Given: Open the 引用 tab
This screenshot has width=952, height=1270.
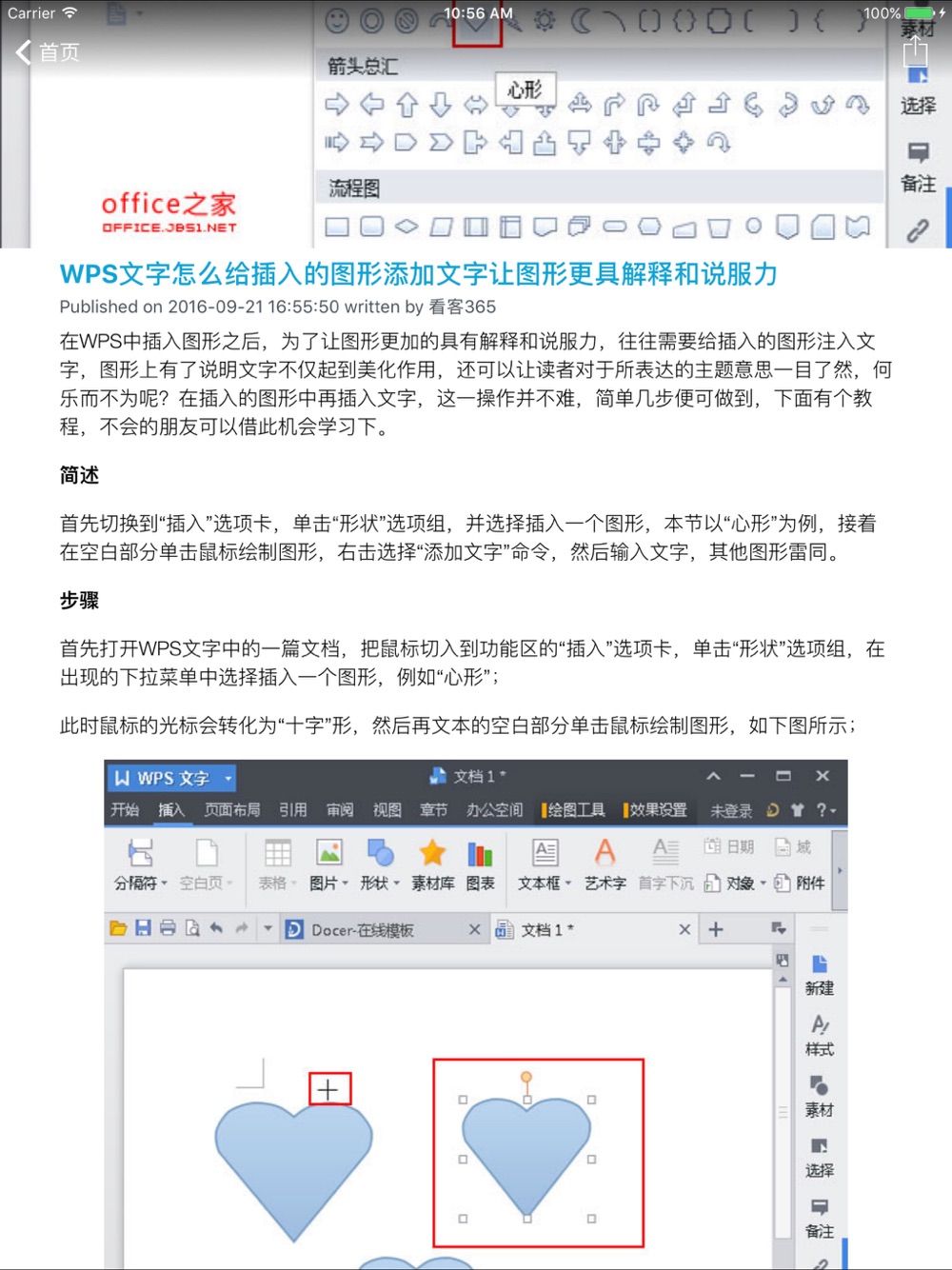Looking at the screenshot, I should click(x=293, y=810).
